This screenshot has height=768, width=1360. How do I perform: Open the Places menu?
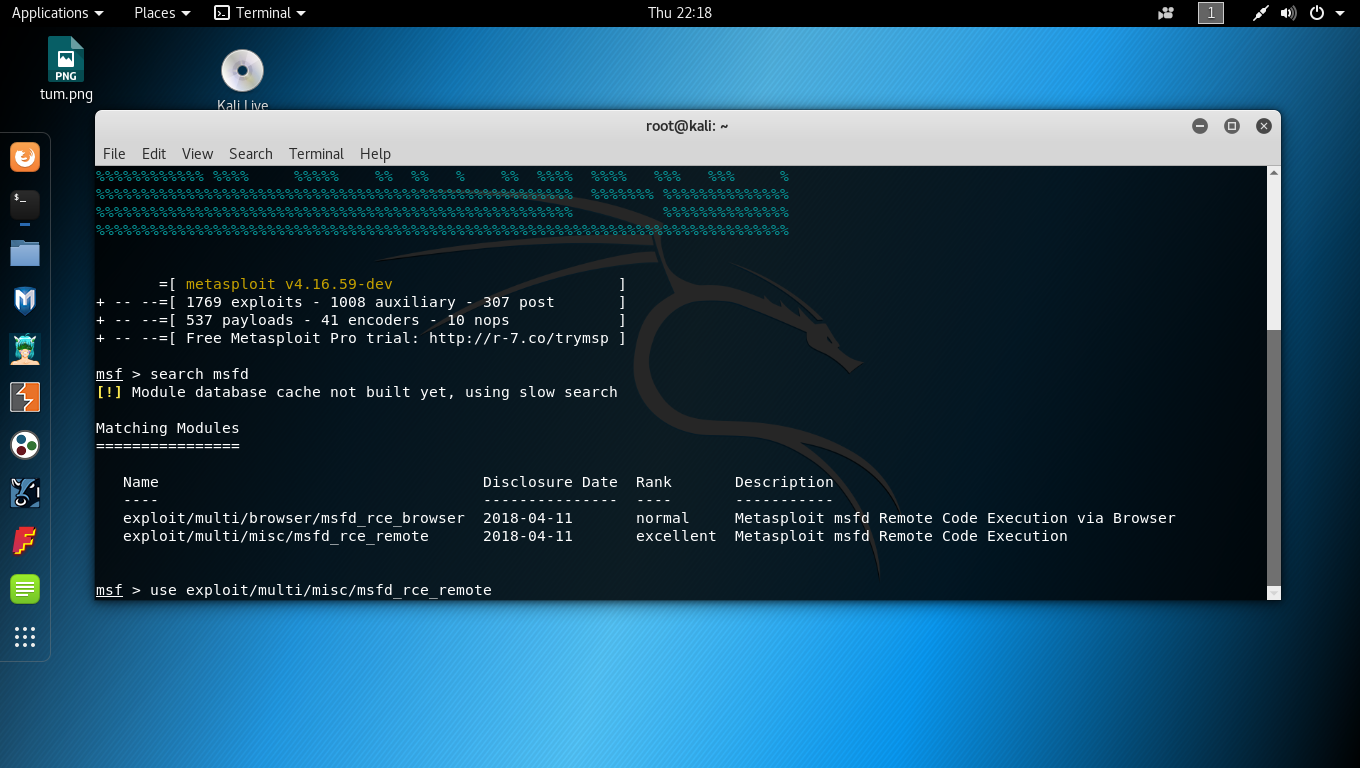point(162,13)
